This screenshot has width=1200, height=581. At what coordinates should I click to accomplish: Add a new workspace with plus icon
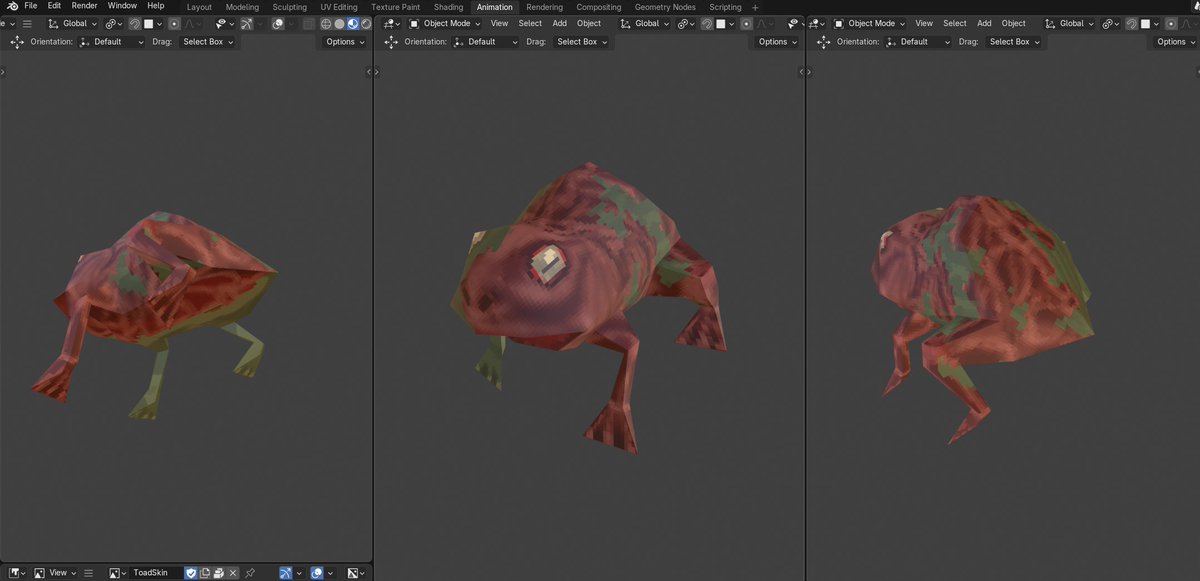[755, 7]
